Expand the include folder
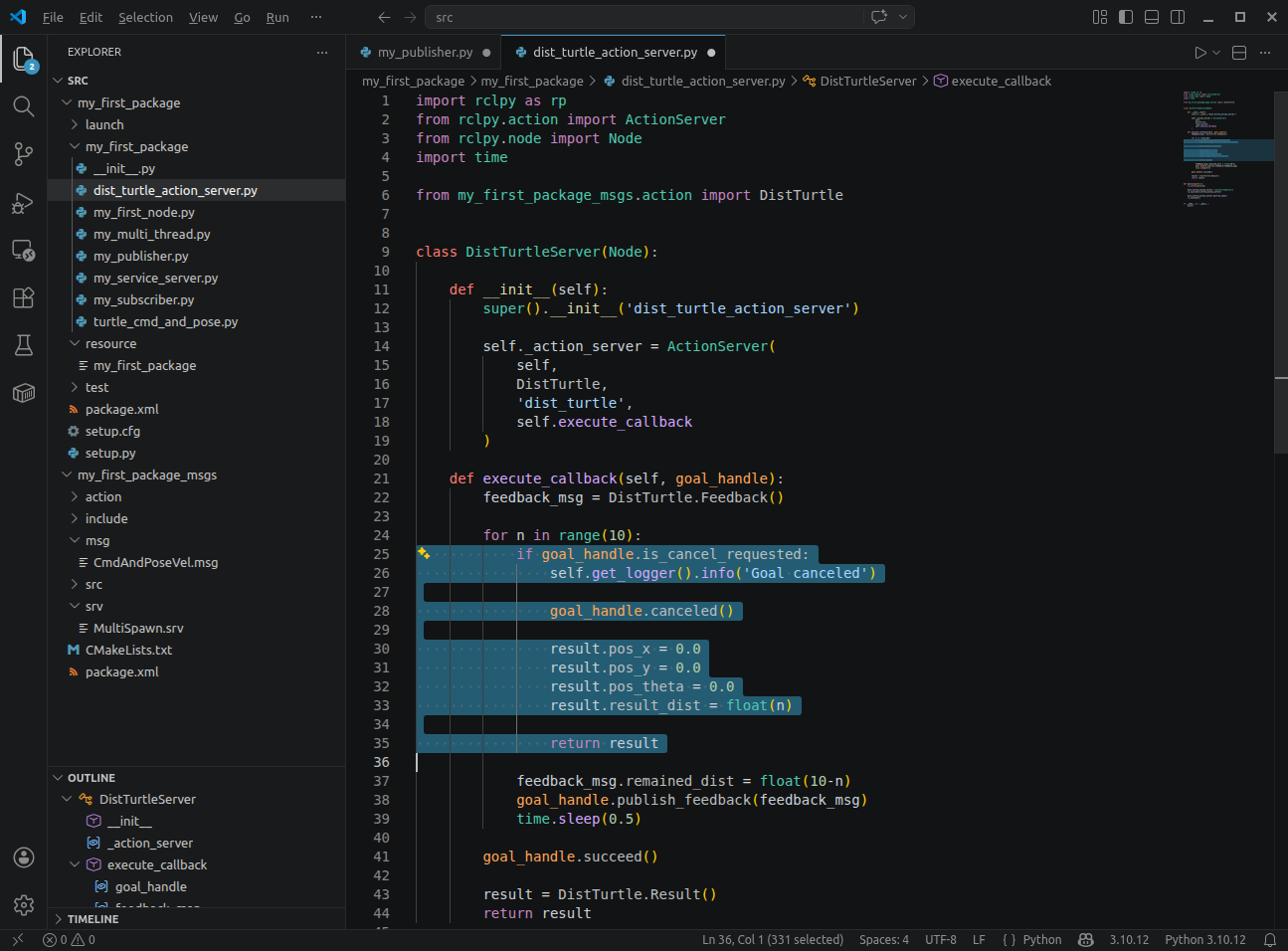 click(196, 518)
